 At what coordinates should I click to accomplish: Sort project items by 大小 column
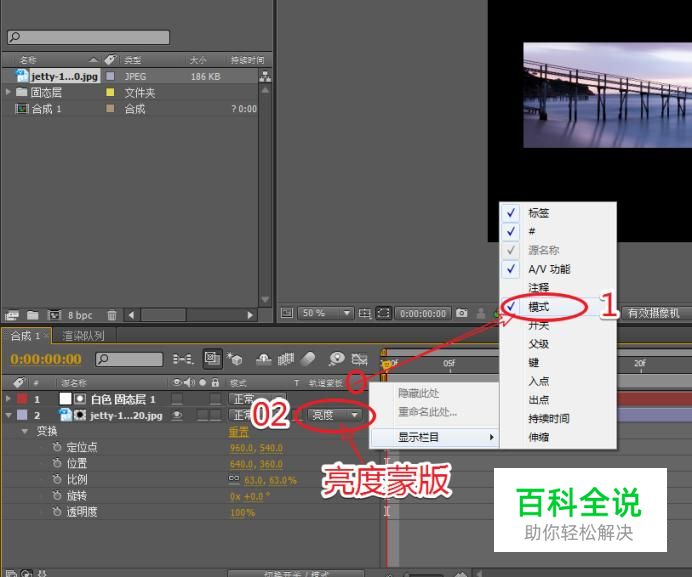[198, 60]
